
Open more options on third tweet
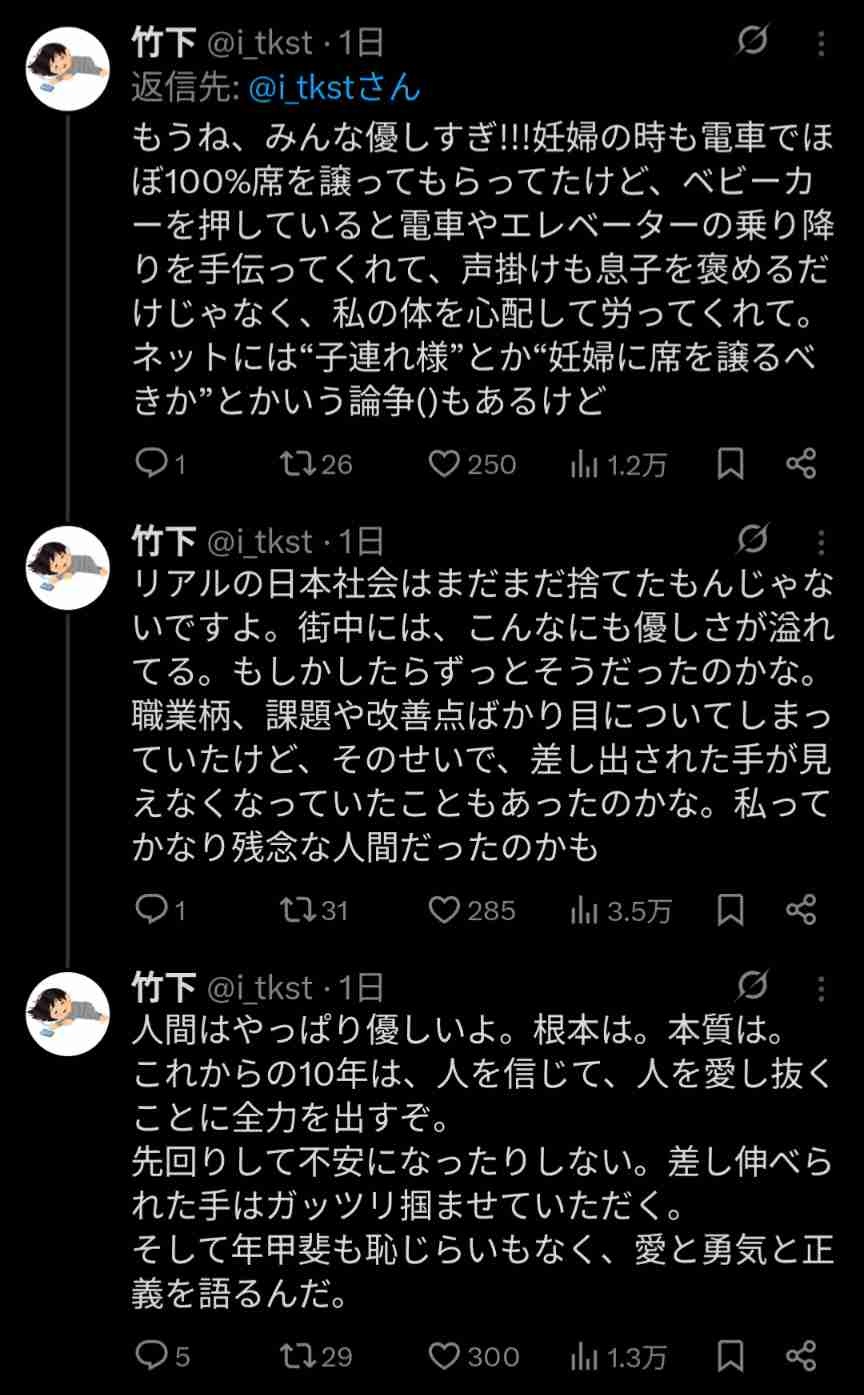821,988
